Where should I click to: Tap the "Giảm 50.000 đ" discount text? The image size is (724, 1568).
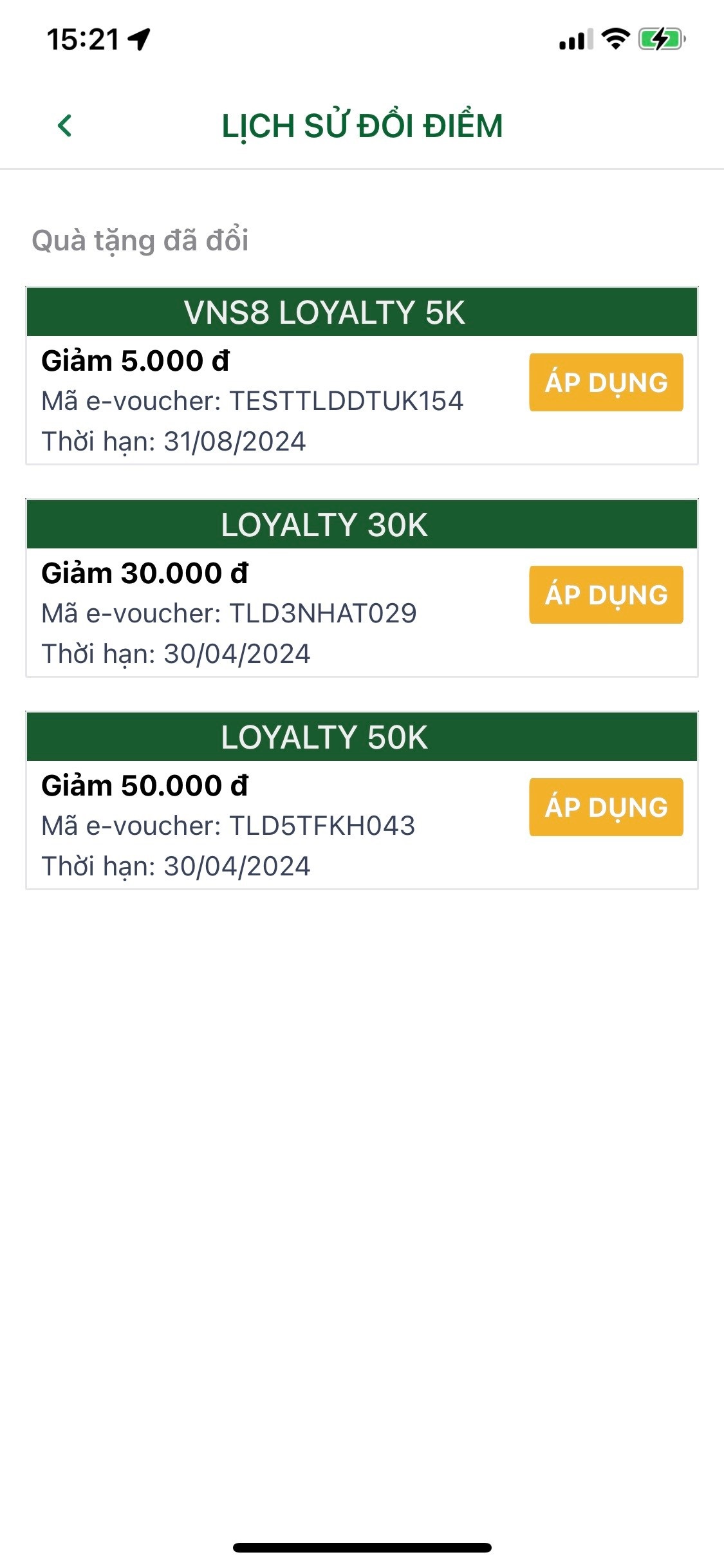(x=145, y=786)
